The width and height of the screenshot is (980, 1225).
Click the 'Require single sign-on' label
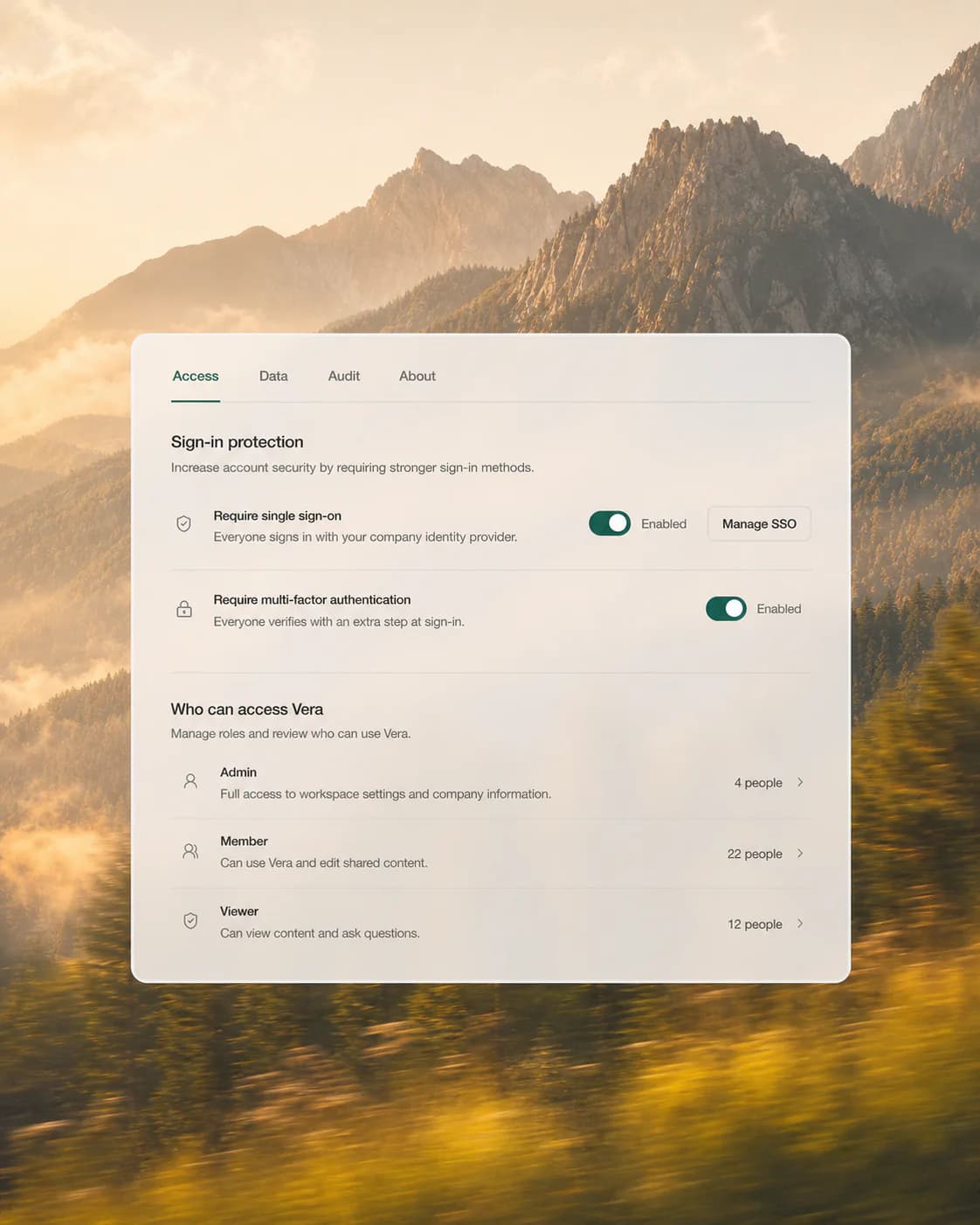click(x=278, y=516)
